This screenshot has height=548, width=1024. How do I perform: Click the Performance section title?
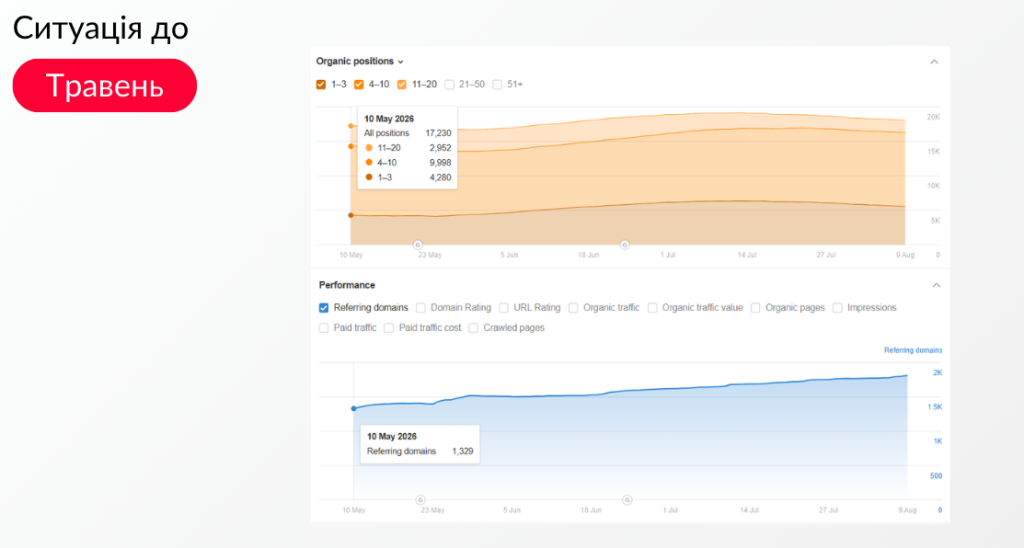pyautogui.click(x=347, y=285)
